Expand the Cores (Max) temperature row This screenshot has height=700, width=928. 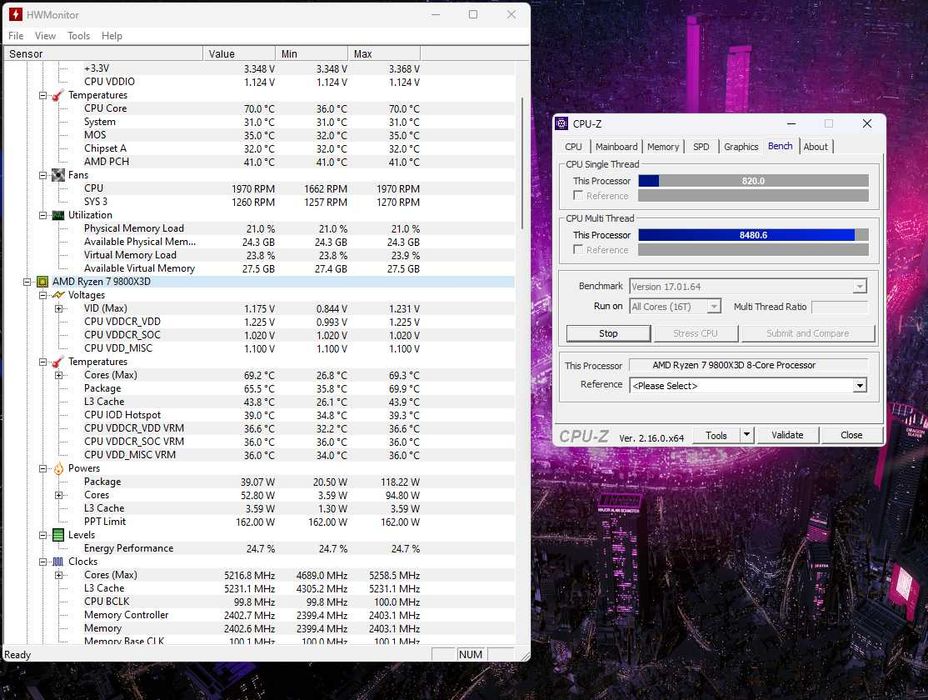click(59, 375)
